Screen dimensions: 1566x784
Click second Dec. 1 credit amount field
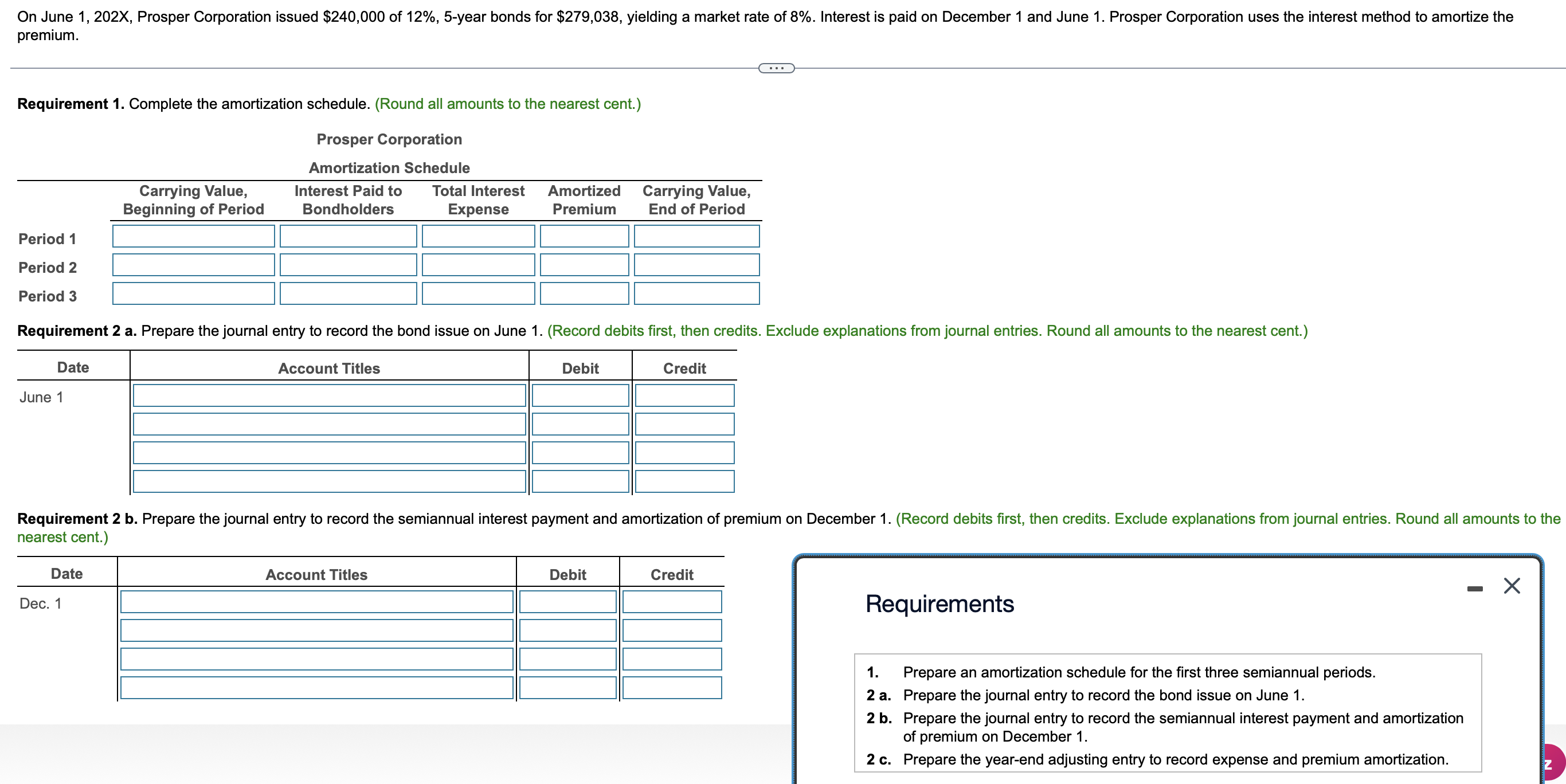(671, 630)
